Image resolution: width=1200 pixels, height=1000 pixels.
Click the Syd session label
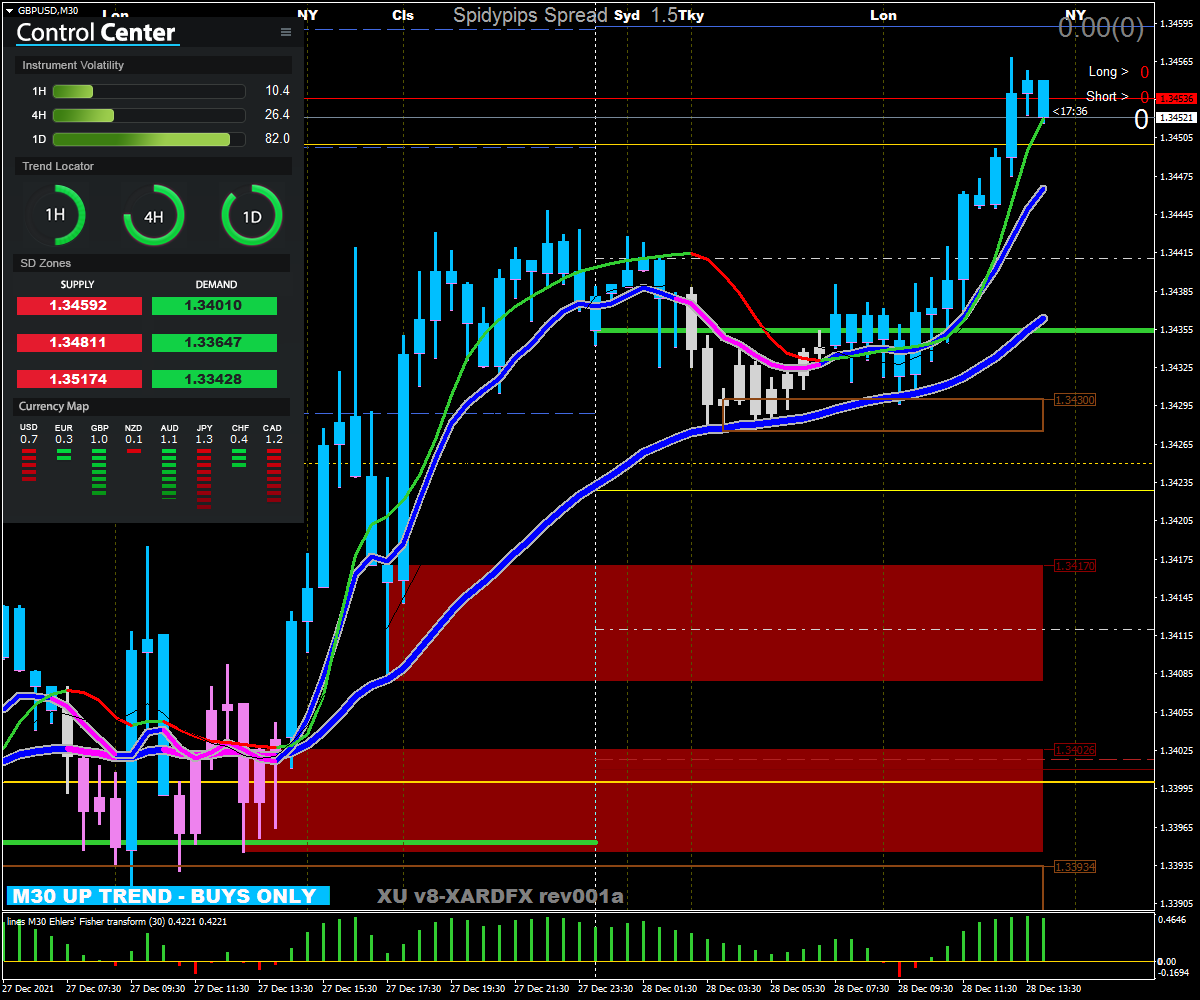coord(627,15)
